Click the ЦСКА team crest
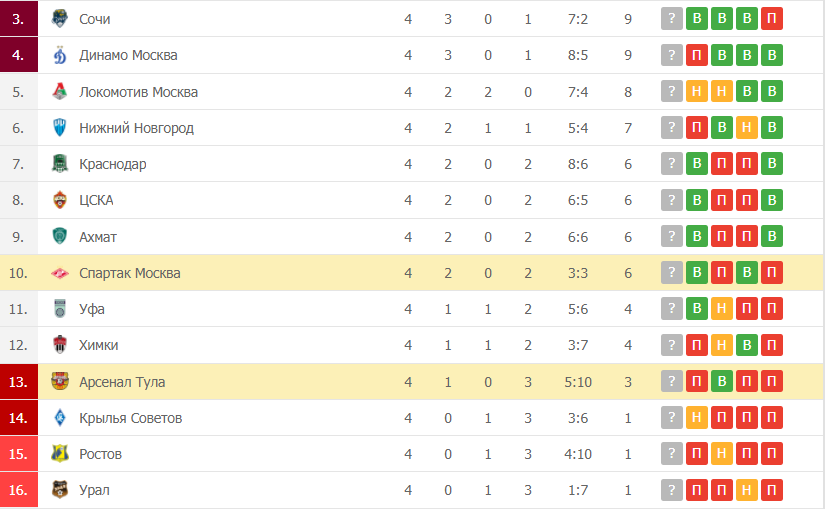 pos(60,200)
